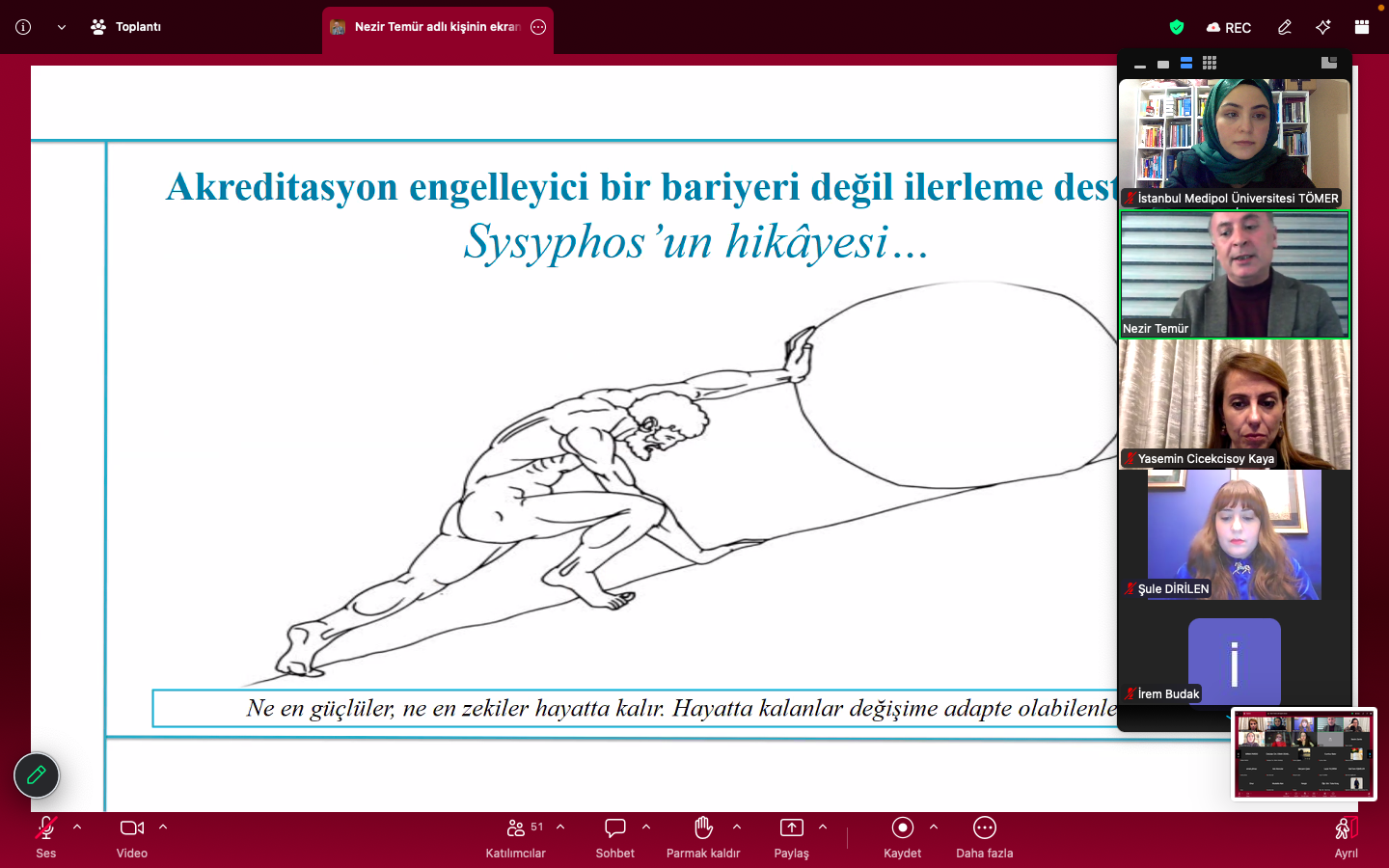Screen dimensions: 1389x868
Task: Minimize the video panel to a thin strip
Action: click(1140, 65)
